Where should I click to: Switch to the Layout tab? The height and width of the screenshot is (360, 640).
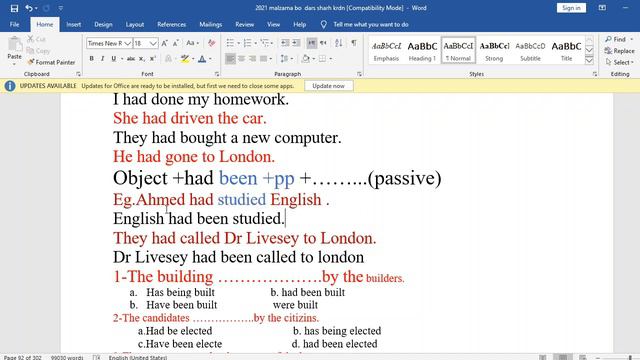135,24
